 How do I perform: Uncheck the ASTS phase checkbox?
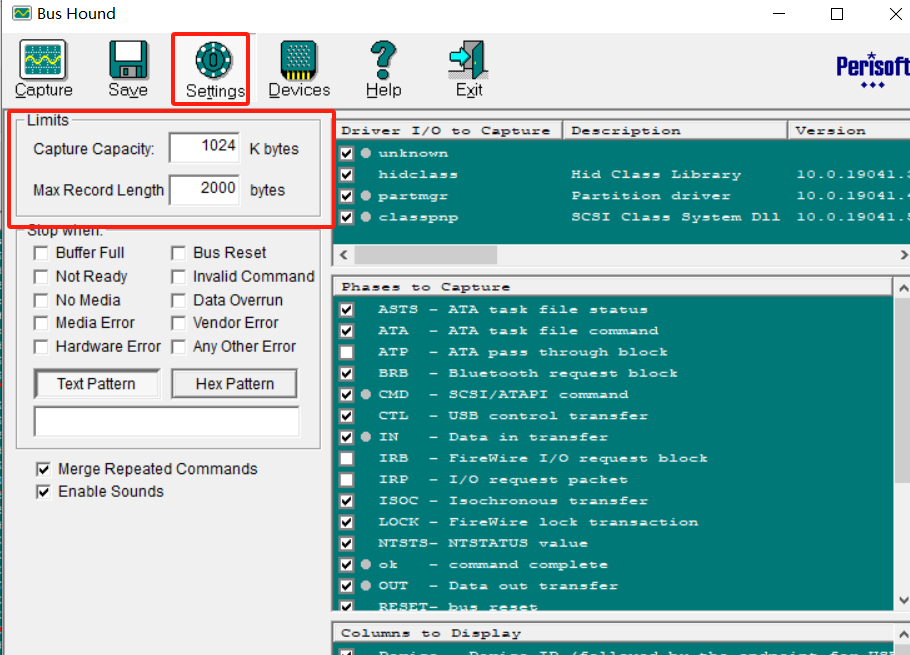click(x=346, y=309)
